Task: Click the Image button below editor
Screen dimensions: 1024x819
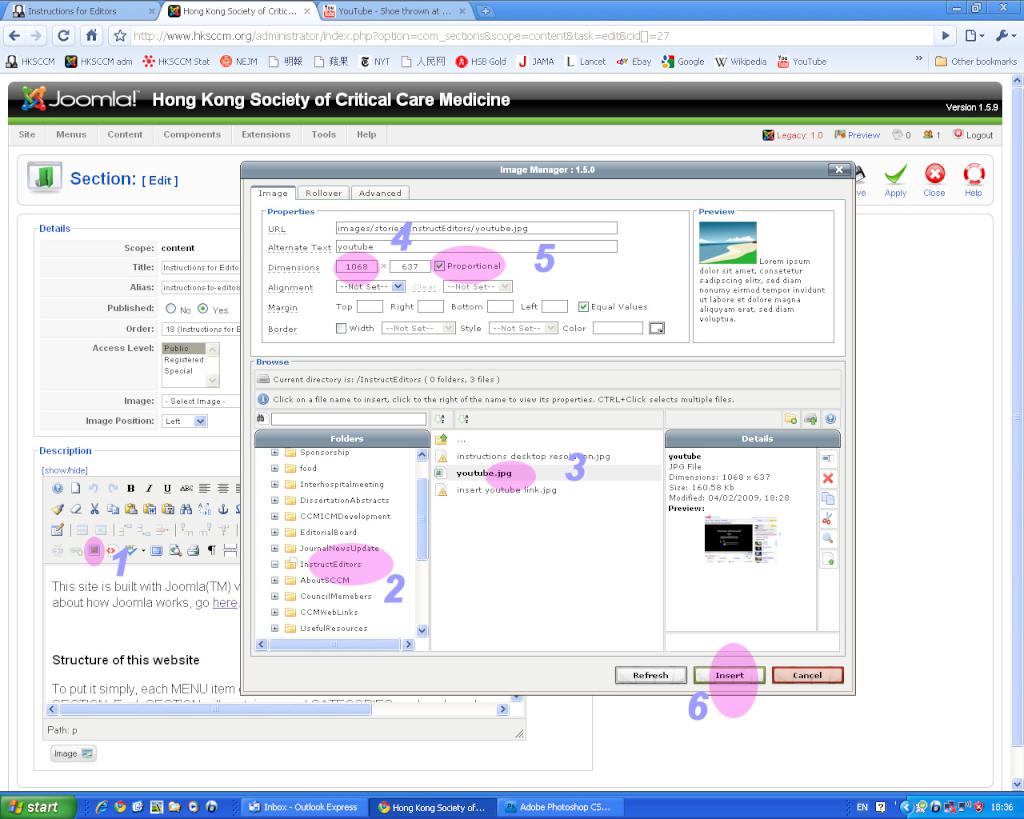Action: [x=74, y=754]
